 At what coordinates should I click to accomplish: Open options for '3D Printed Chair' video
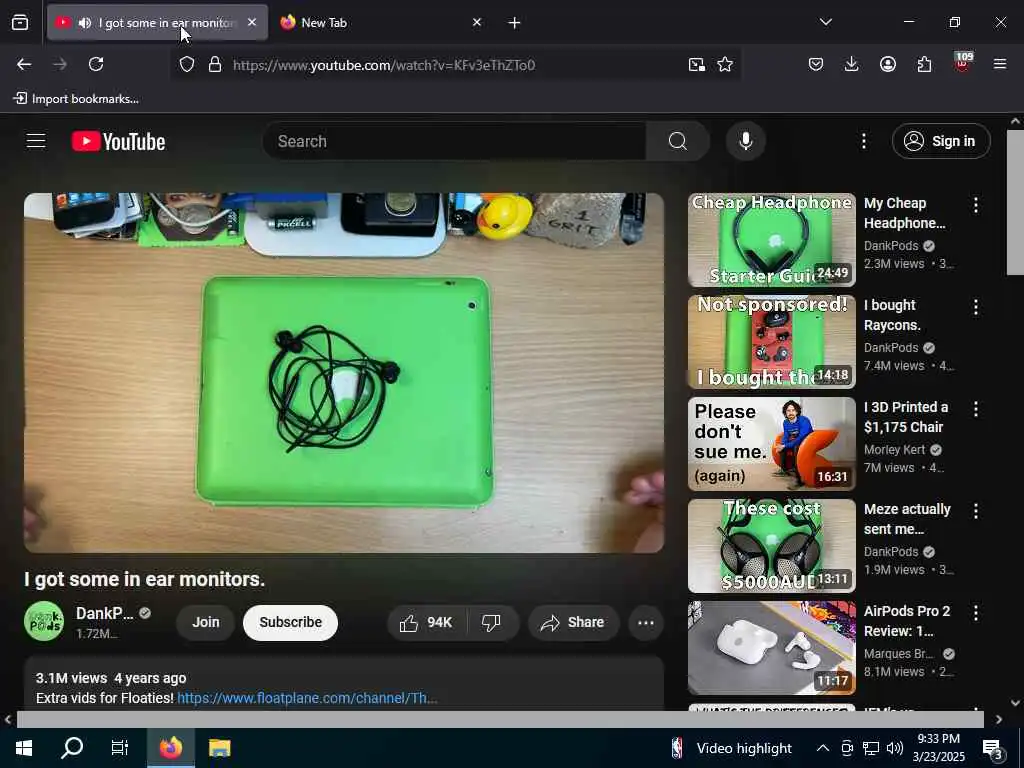tap(976, 409)
